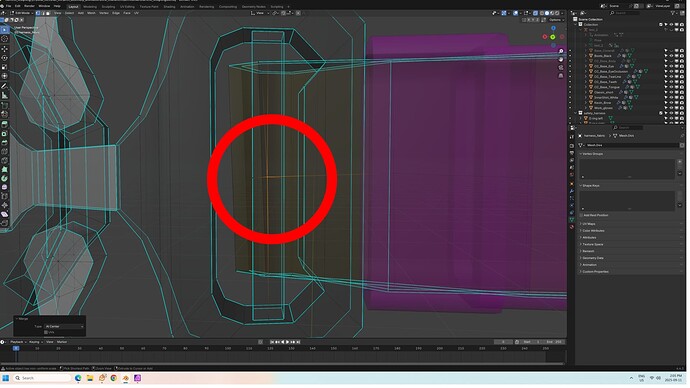
Task: Select the Cursor tool in the viewport toolbar
Action: coord(4,39)
